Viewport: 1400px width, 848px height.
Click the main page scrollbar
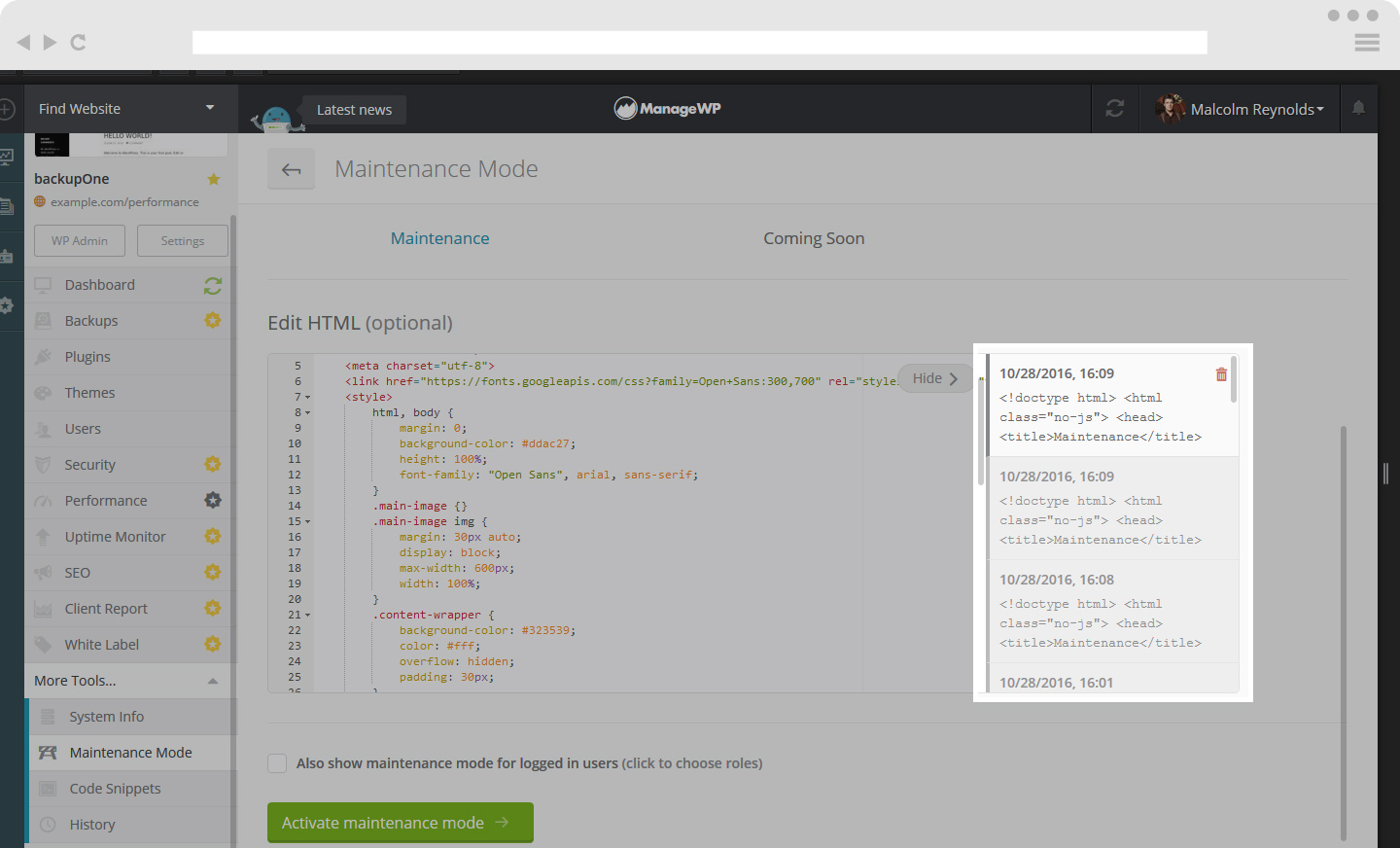click(x=1344, y=632)
